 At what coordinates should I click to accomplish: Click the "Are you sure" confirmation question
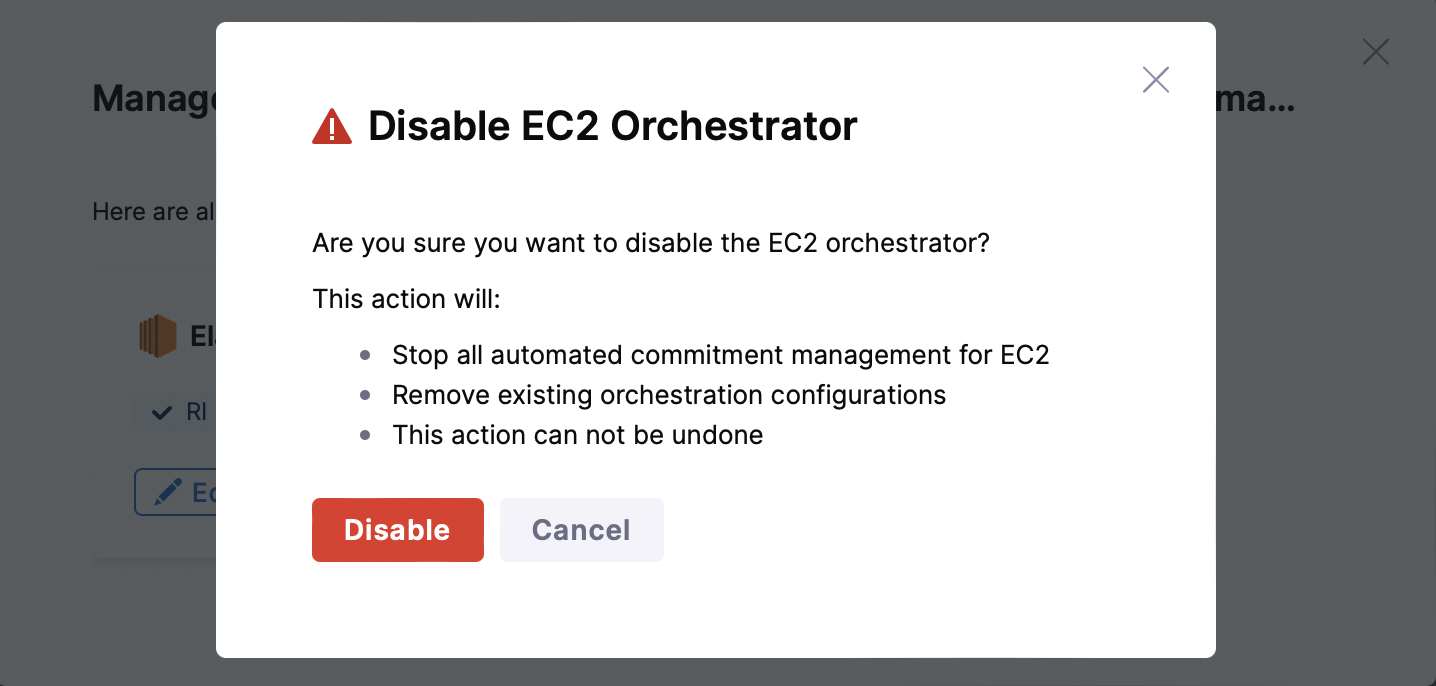coord(650,243)
